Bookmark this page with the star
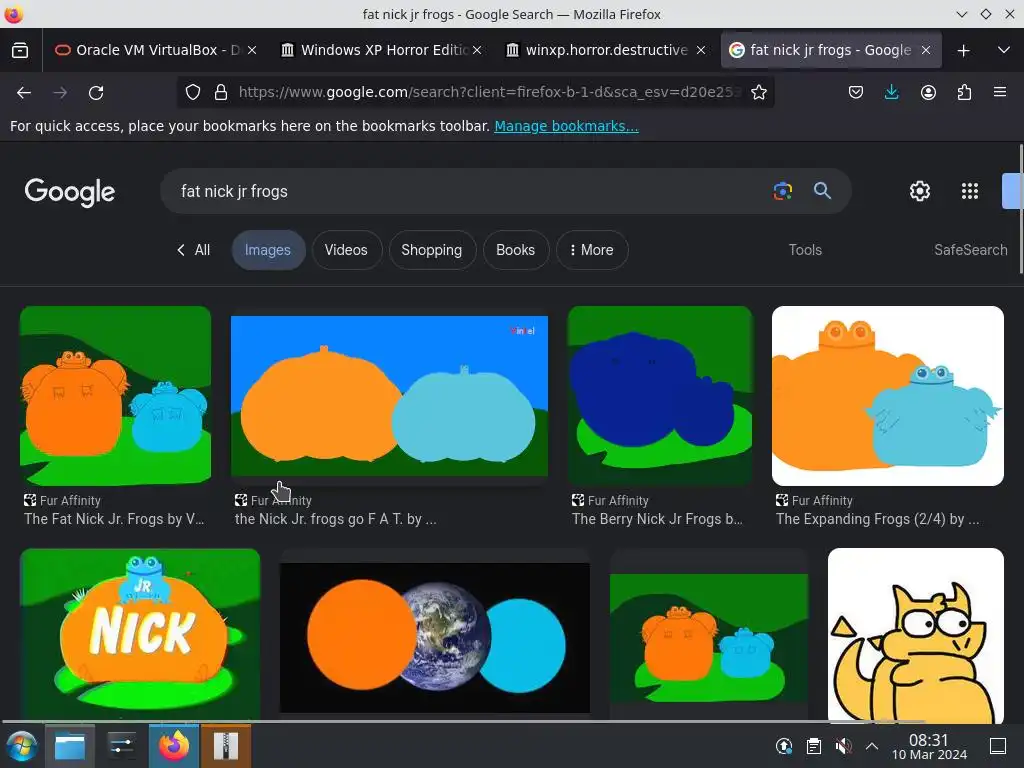Image resolution: width=1024 pixels, height=768 pixels. coord(758,92)
